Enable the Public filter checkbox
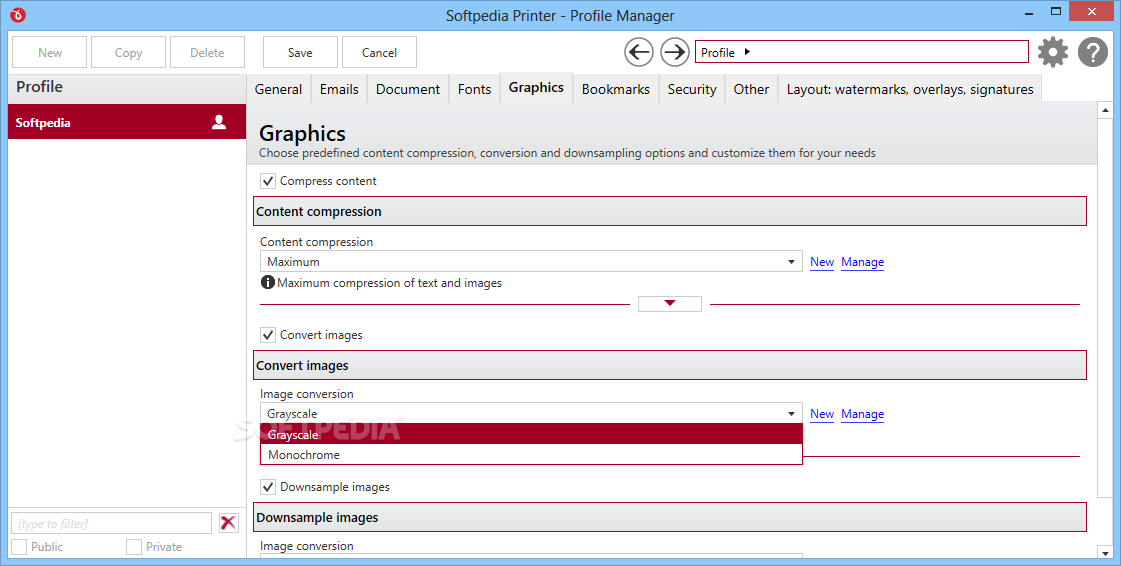 pos(19,547)
